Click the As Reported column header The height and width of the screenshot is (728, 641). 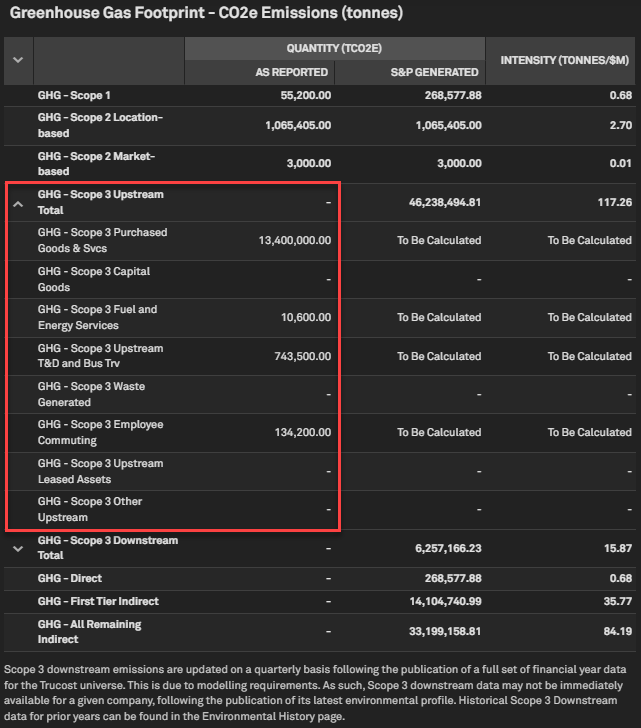coord(291,72)
